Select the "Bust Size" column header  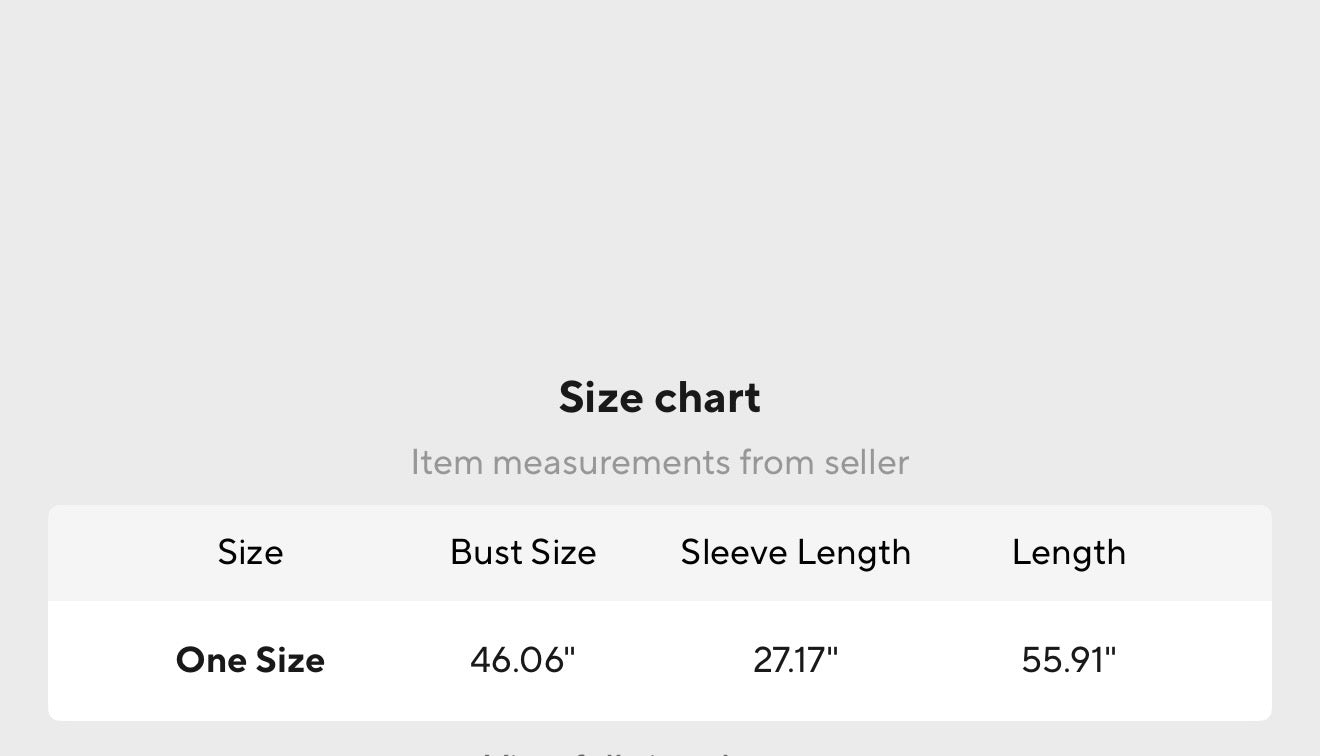(x=523, y=552)
